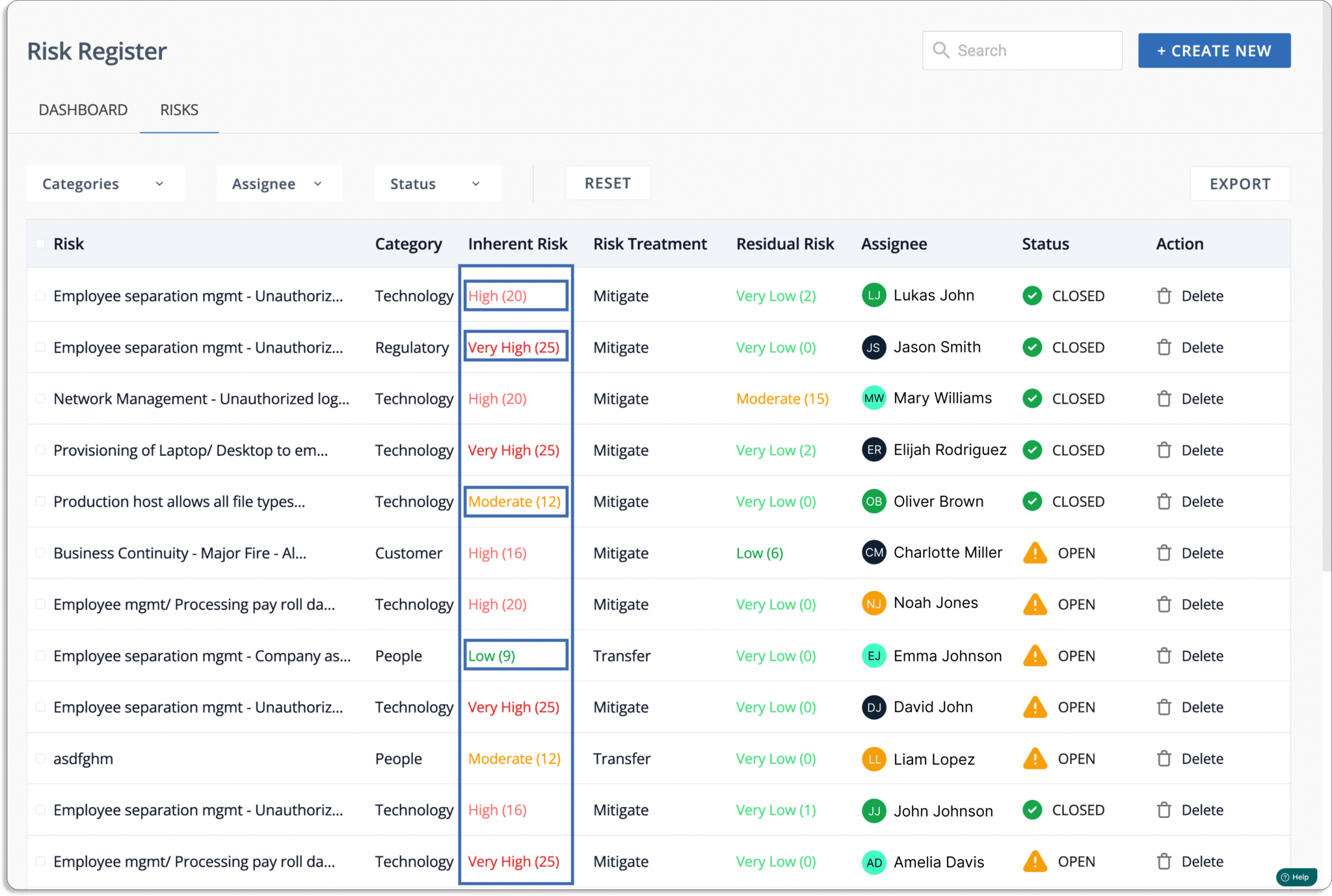Click the NJ avatar for Noah Jones
The image size is (1332, 896).
(874, 604)
